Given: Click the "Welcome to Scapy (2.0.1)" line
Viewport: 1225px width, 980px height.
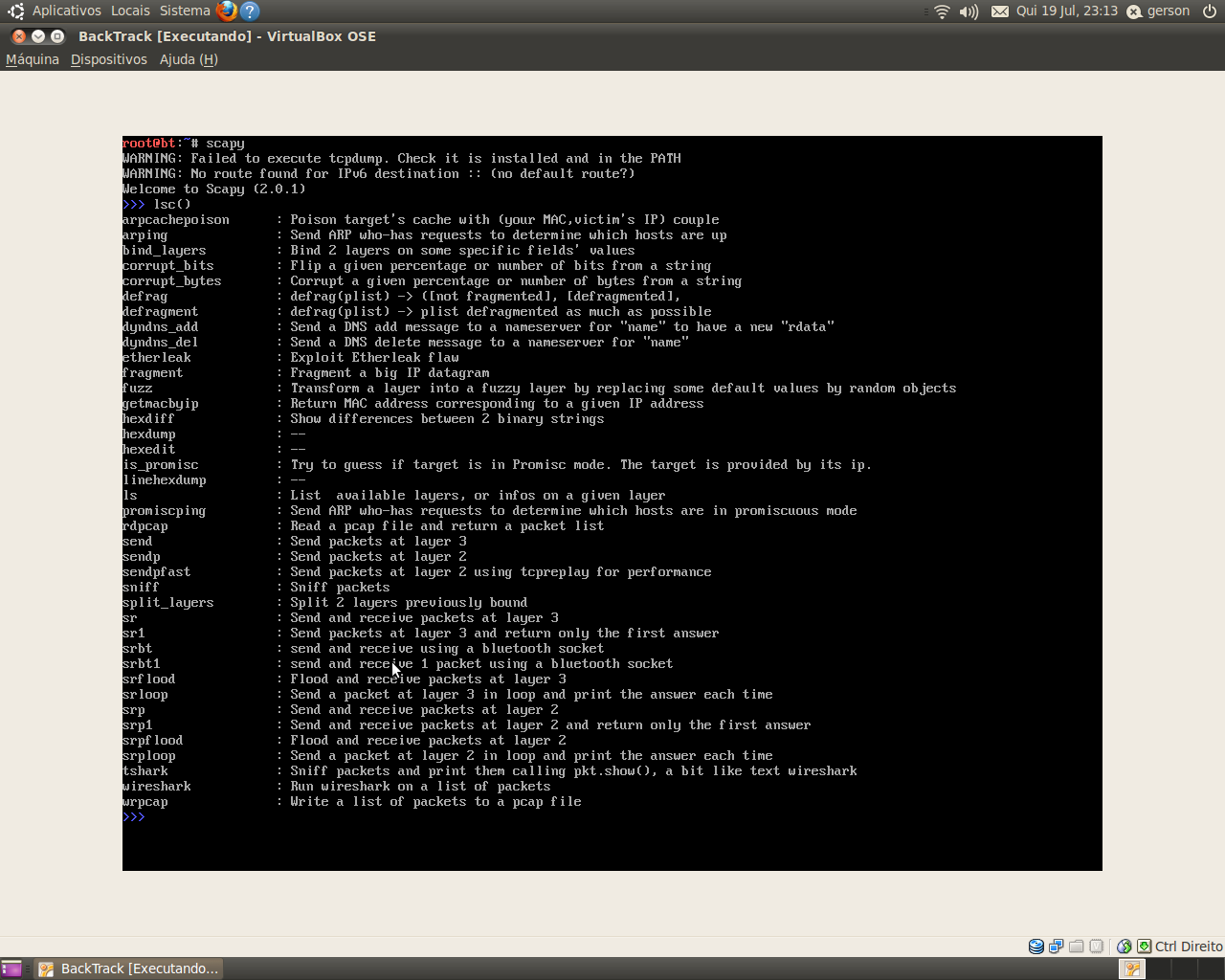Looking at the screenshot, I should 214,189.
